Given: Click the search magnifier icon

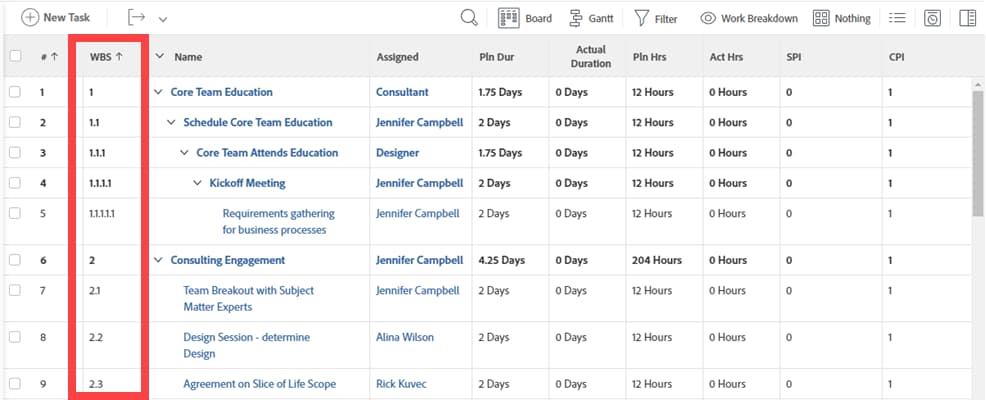Looking at the screenshot, I should (469, 18).
